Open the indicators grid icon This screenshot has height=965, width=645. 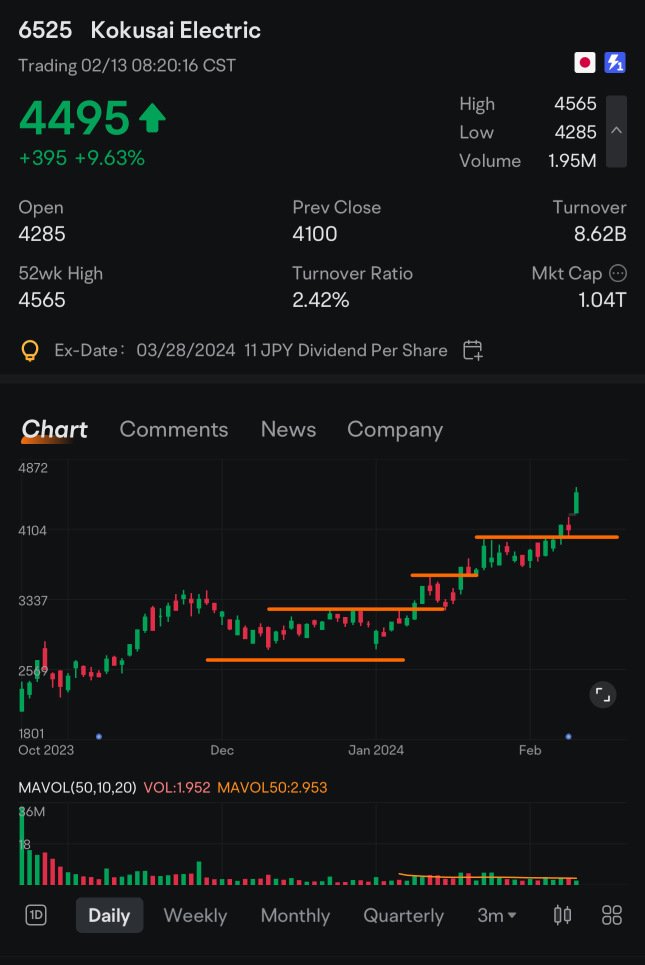[612, 915]
